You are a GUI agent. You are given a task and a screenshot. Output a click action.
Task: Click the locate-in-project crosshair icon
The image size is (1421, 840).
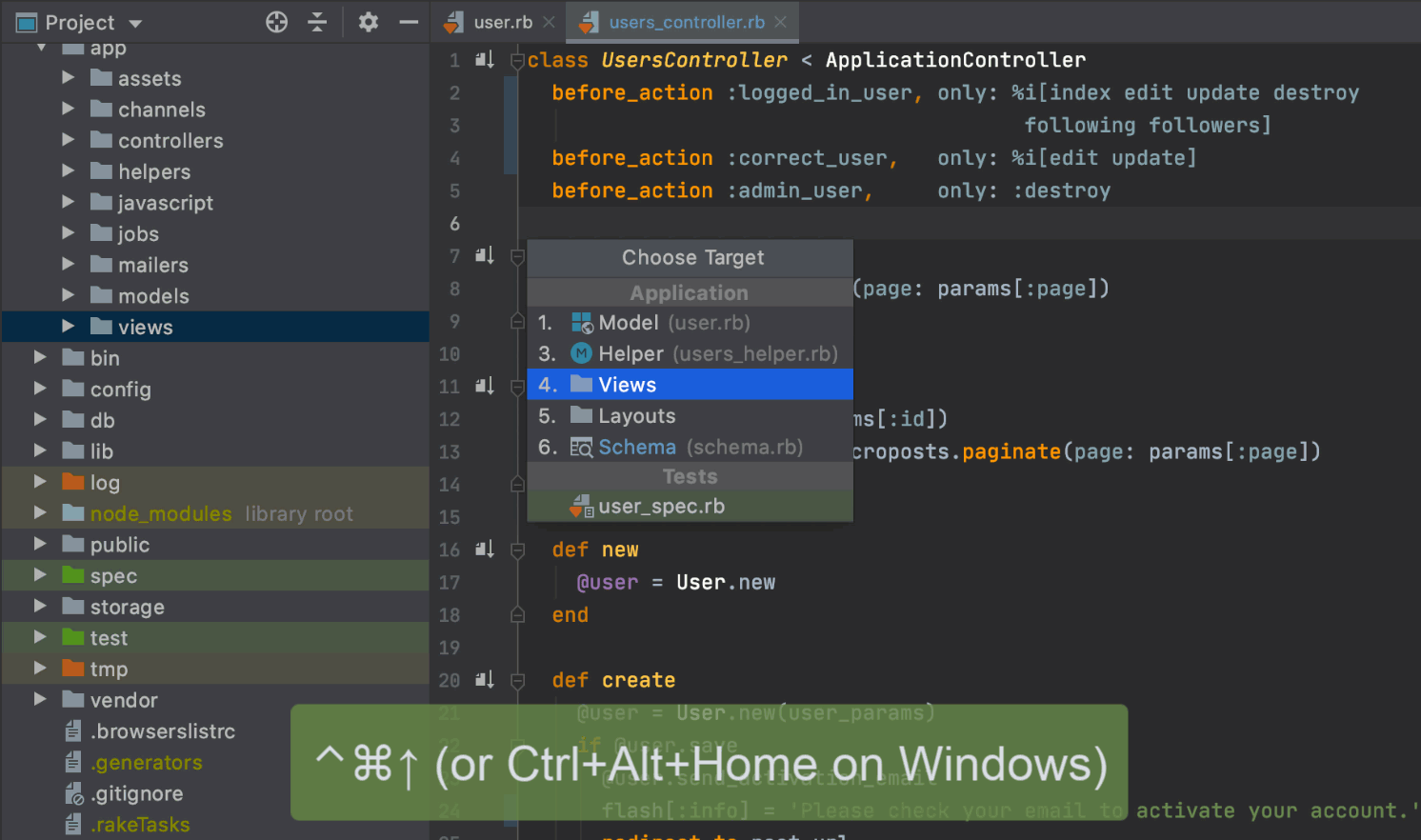[276, 22]
